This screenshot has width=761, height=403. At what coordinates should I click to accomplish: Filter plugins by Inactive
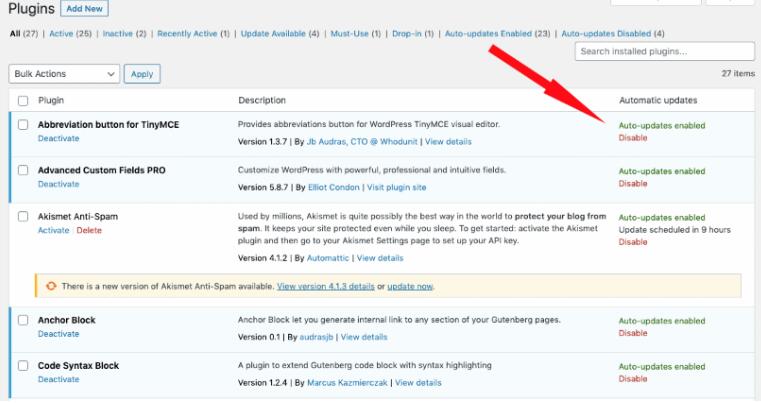(117, 34)
